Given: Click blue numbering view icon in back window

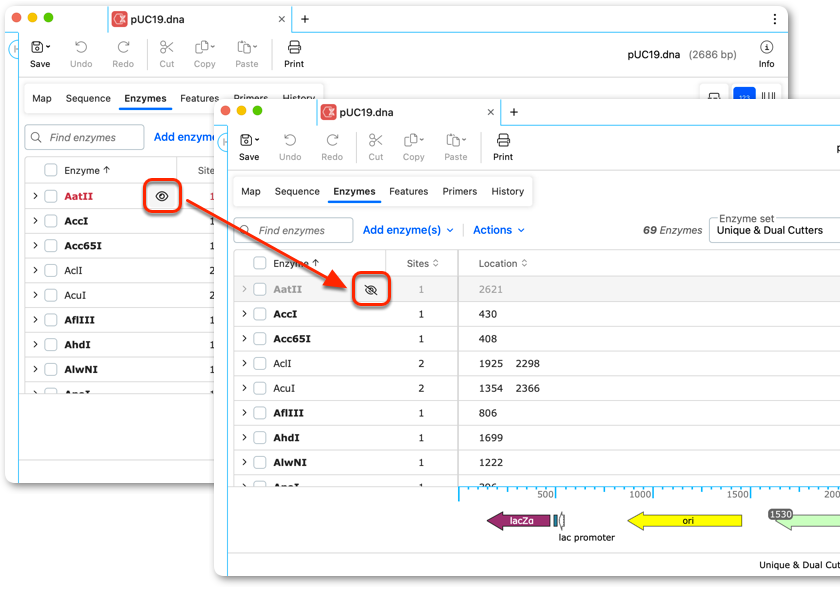Looking at the screenshot, I should point(744,95).
